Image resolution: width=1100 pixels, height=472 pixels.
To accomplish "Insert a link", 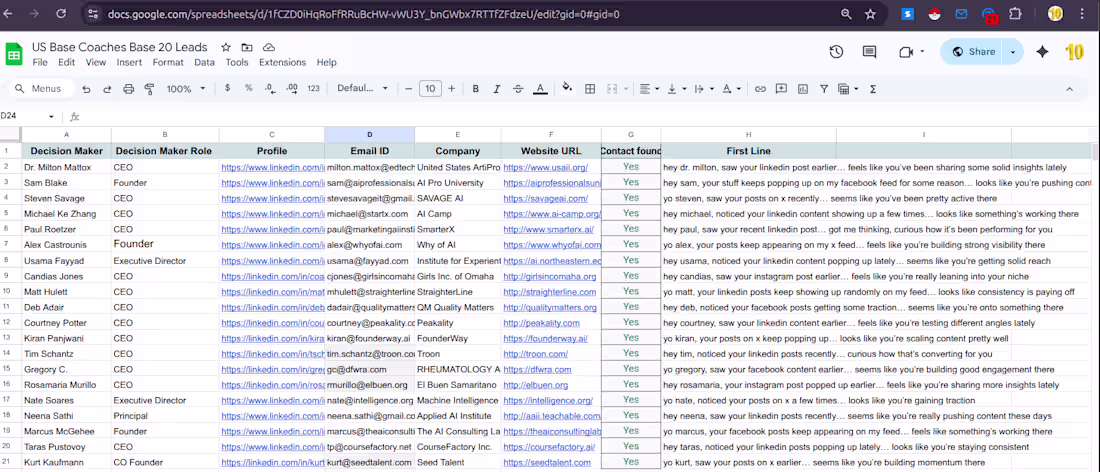I will pos(760,89).
